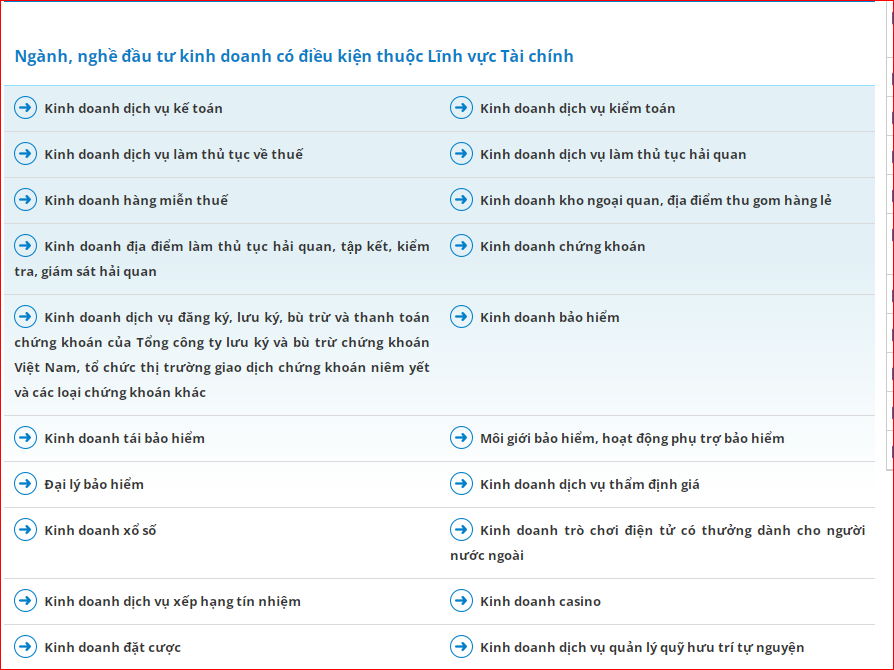The width and height of the screenshot is (894, 670).
Task: Select Kinh doanh tái bảo hiểm text
Action: [125, 438]
